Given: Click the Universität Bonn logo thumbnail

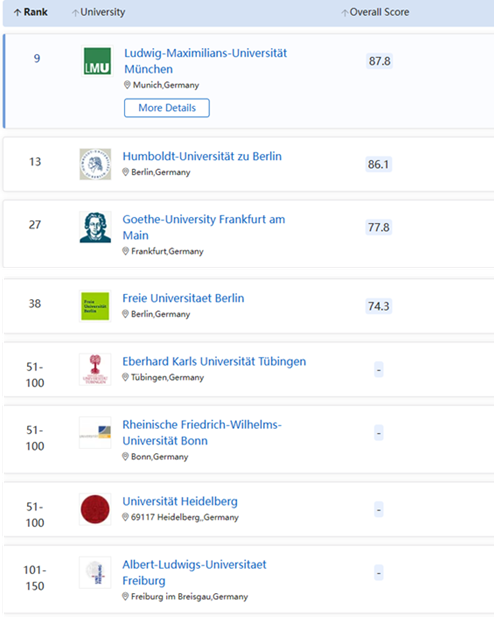Looking at the screenshot, I should tap(95, 432).
